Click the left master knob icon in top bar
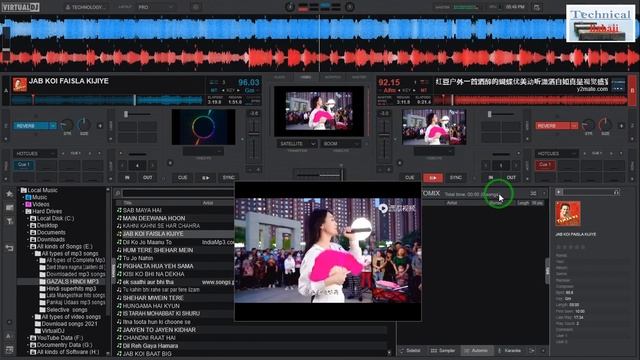Image resolution: width=640 pixels, height=360 pixels. (x=290, y=7)
